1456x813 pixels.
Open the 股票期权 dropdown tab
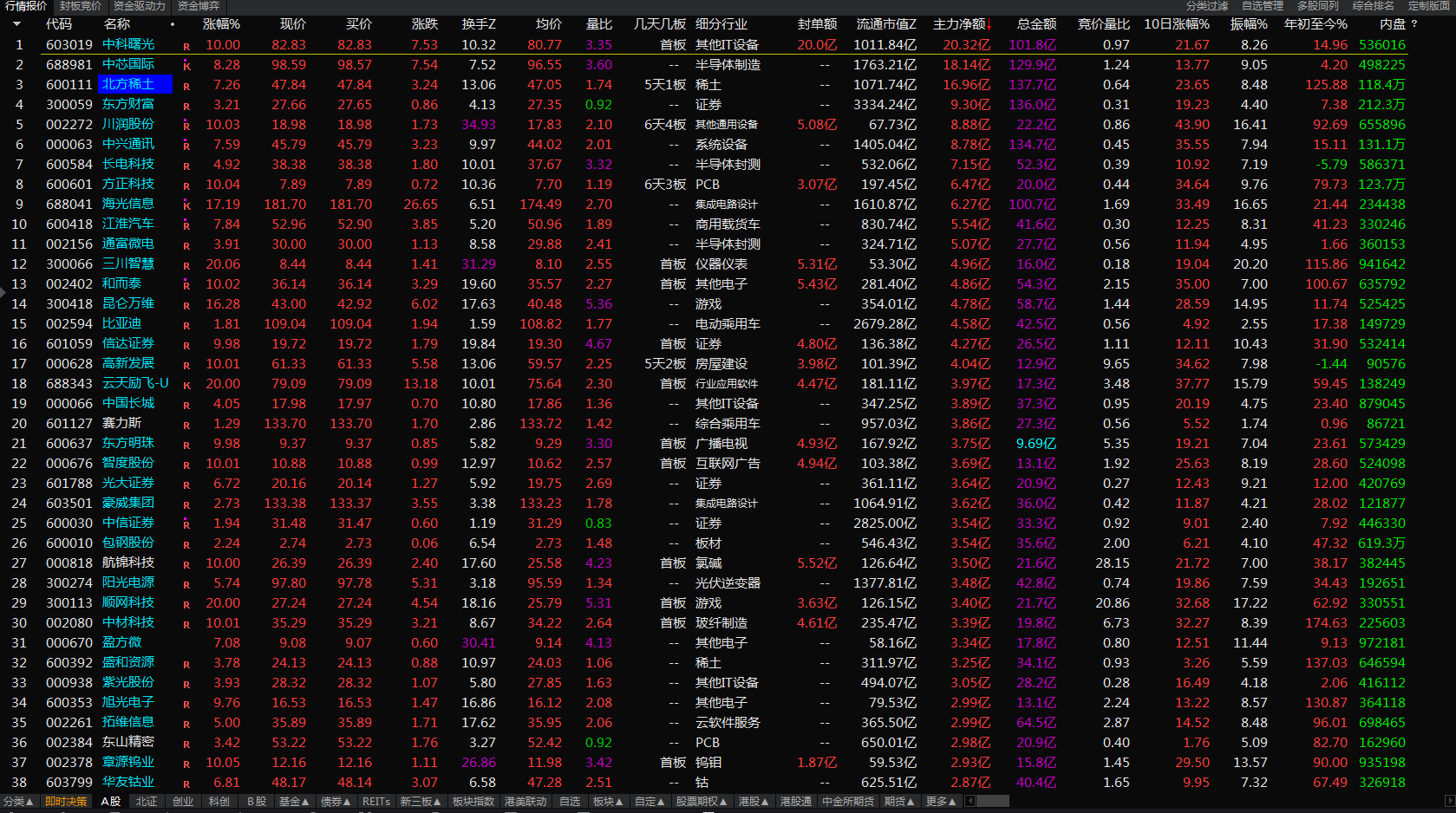702,802
